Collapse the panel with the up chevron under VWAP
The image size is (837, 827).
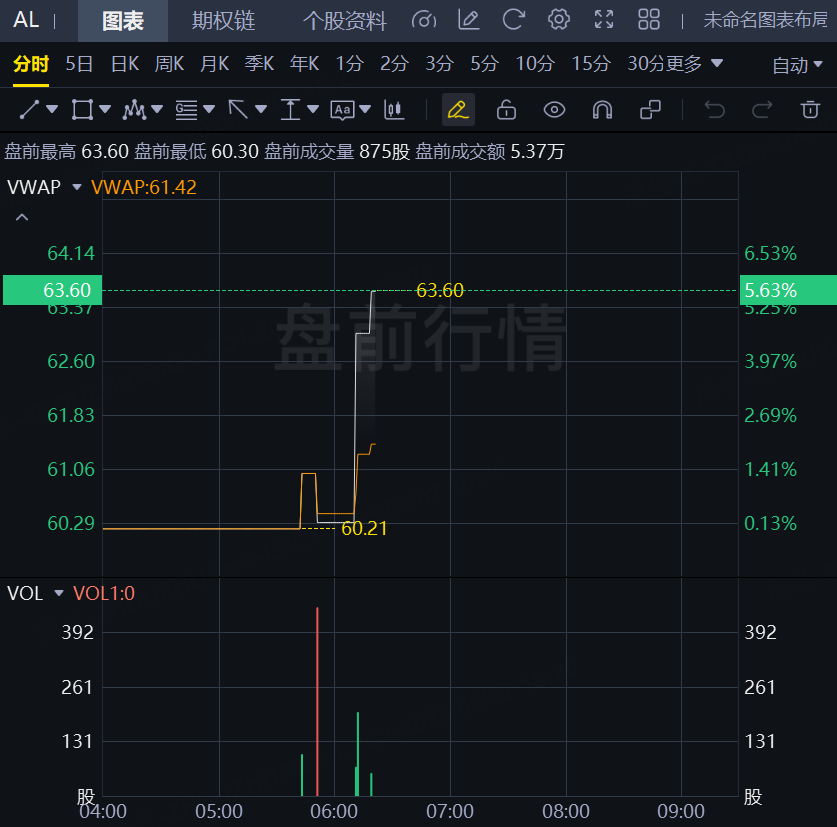pyautogui.click(x=22, y=217)
